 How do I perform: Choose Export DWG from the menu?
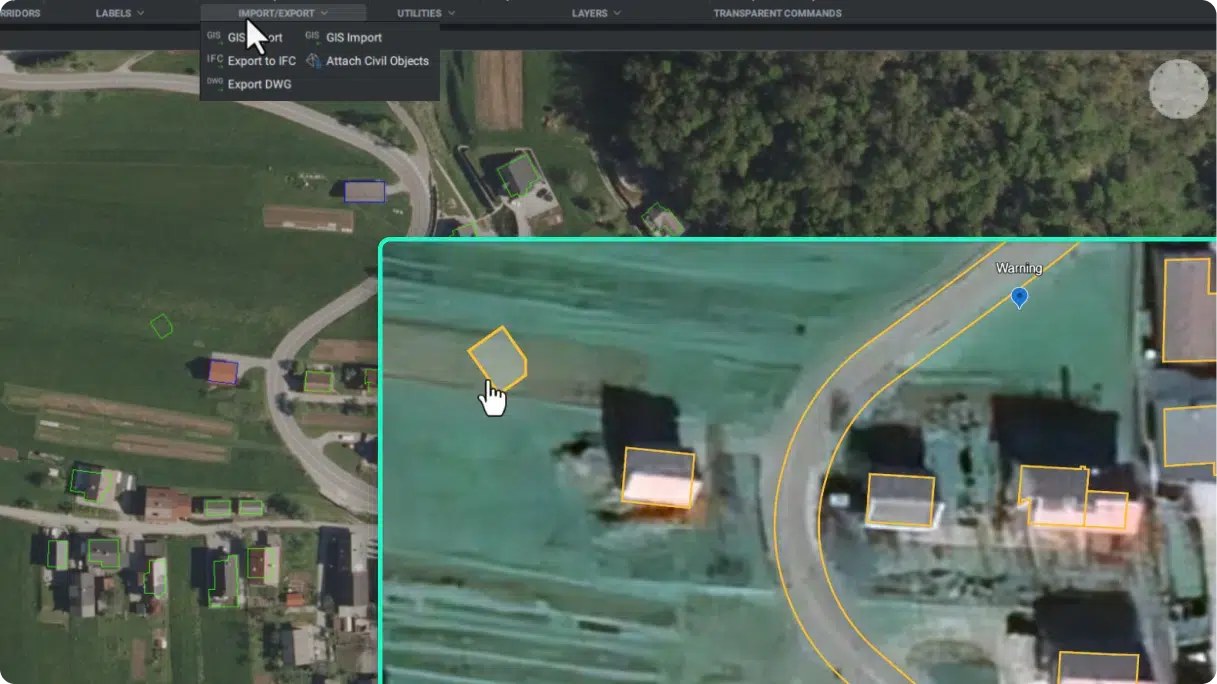click(259, 84)
